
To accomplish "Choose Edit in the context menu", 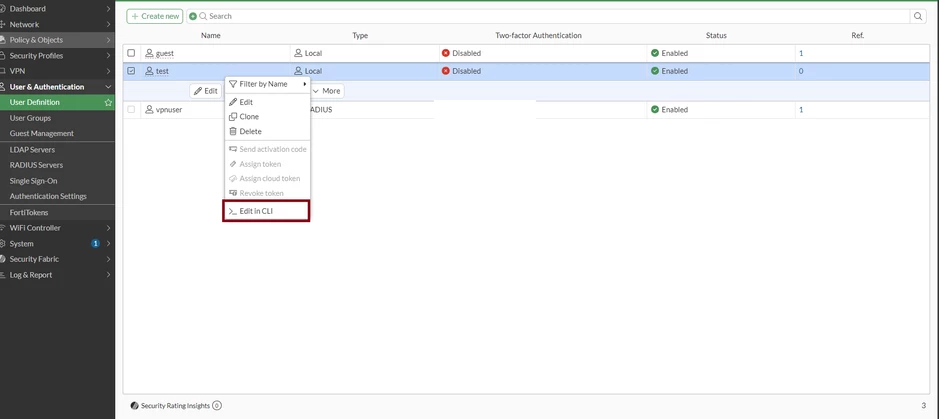I will (267, 102).
